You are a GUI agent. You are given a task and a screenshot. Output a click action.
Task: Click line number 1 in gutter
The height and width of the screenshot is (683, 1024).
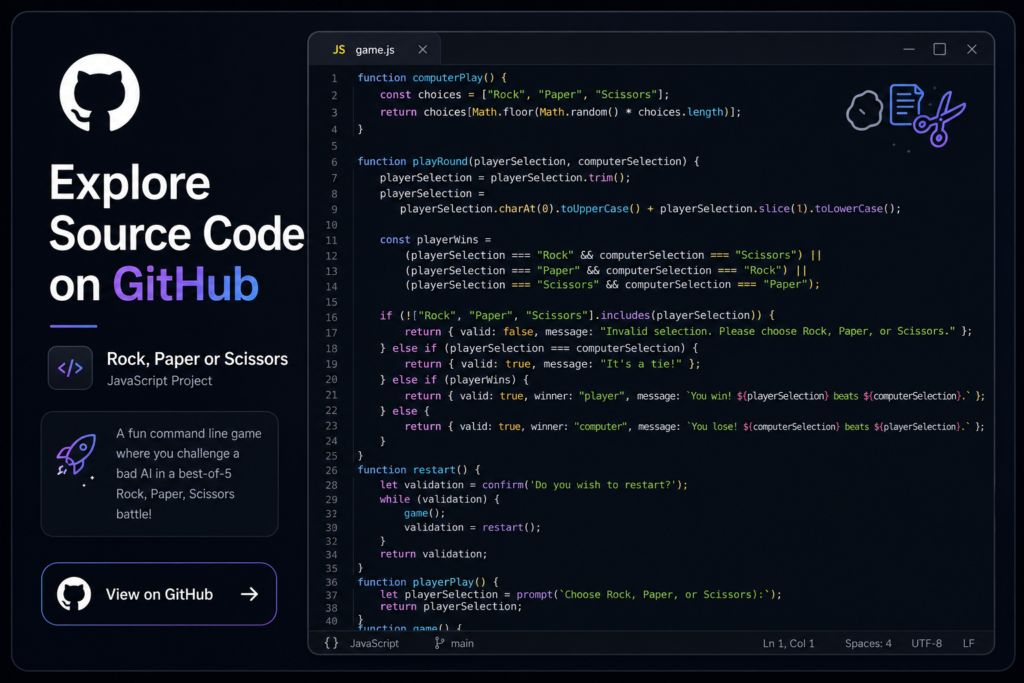(334, 78)
